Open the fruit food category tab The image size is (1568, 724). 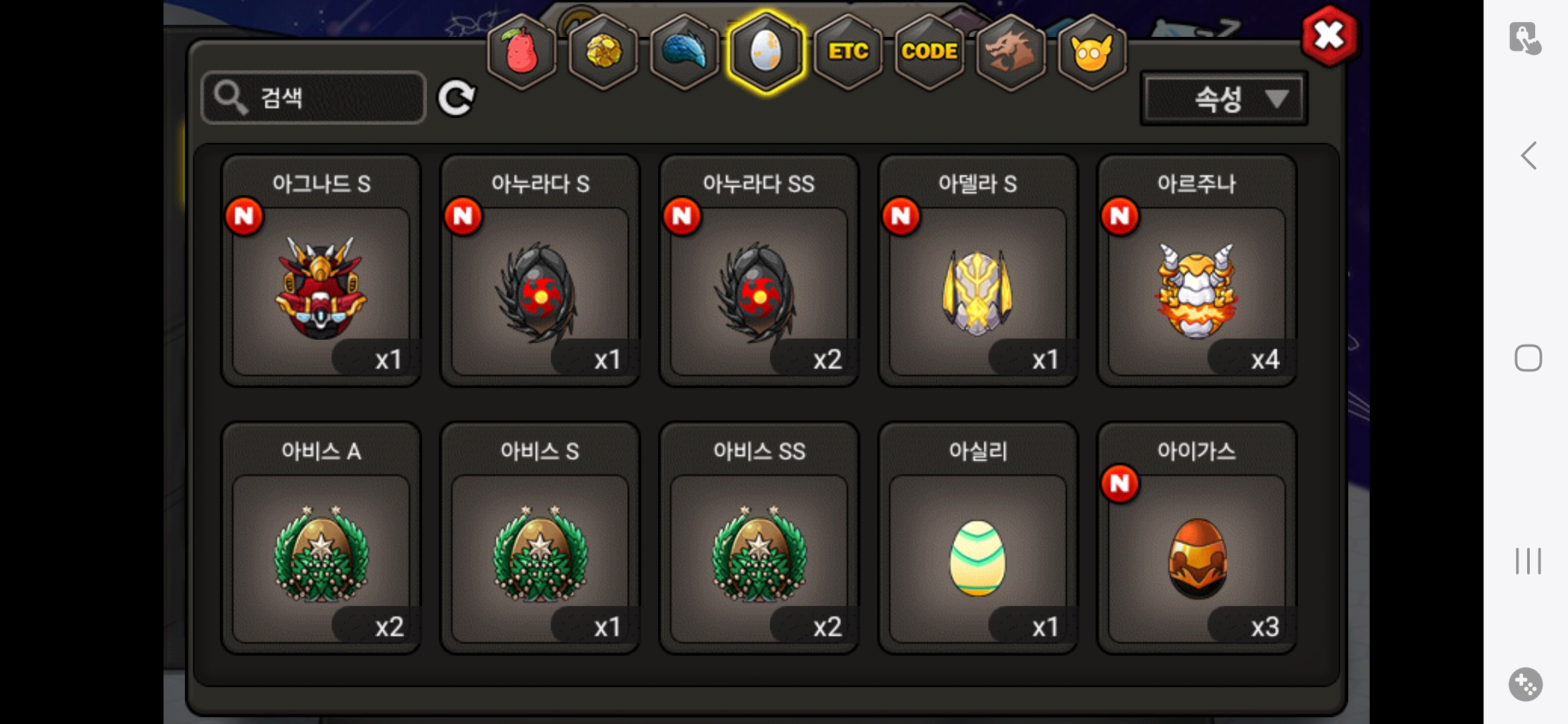point(521,52)
